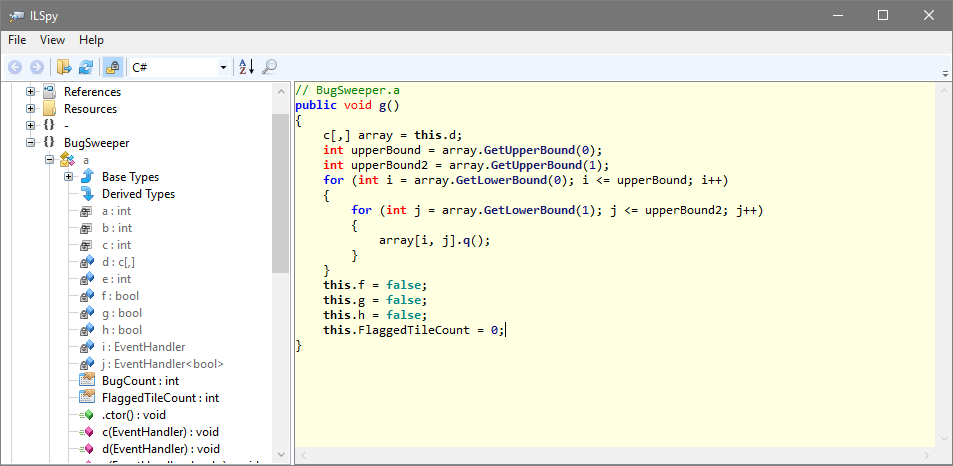The width and height of the screenshot is (953, 466).
Task: Click the toolbar overflow arrow
Action: coord(945,73)
